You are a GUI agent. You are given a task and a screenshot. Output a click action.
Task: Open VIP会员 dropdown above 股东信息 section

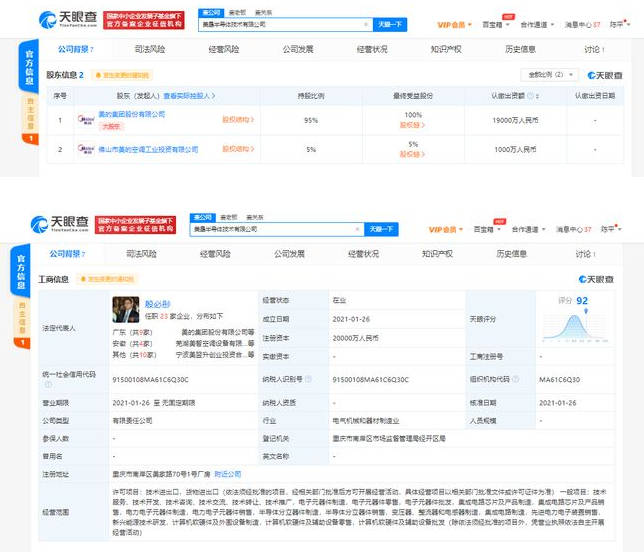(454, 25)
